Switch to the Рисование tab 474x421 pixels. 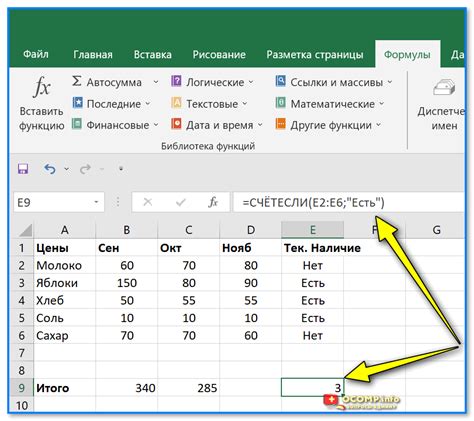click(219, 54)
